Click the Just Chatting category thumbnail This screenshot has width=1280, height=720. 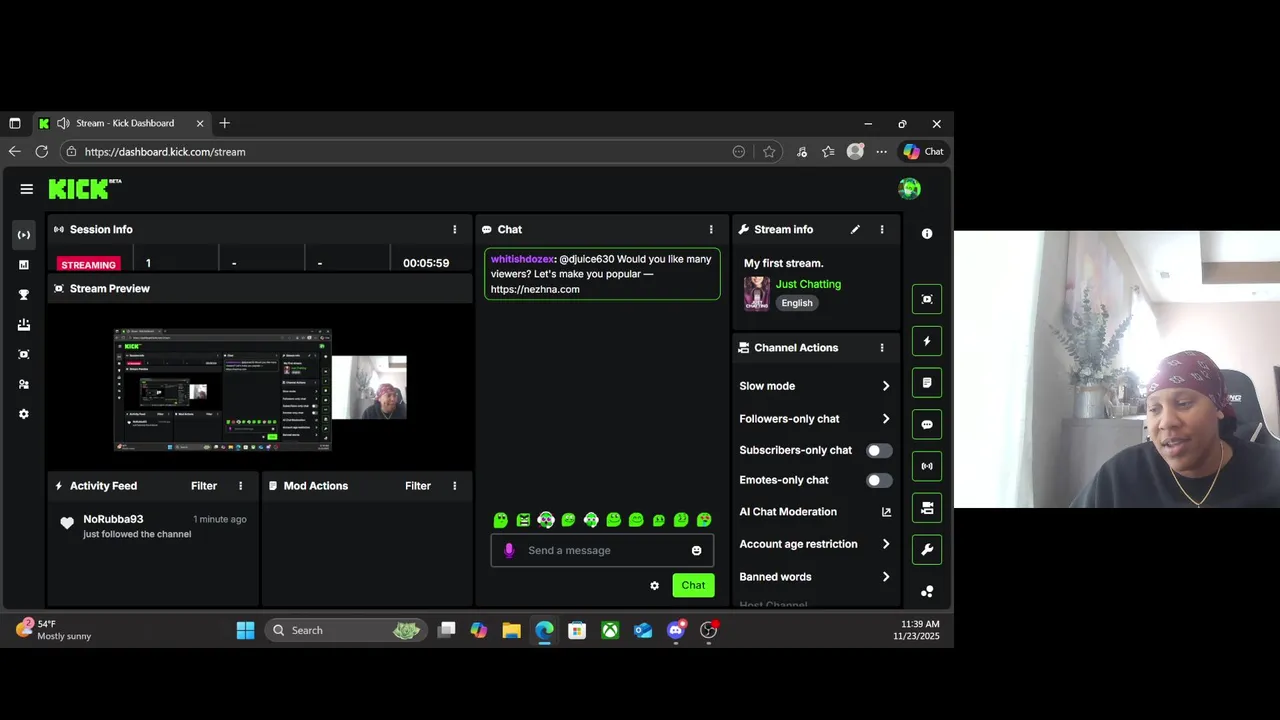point(757,294)
